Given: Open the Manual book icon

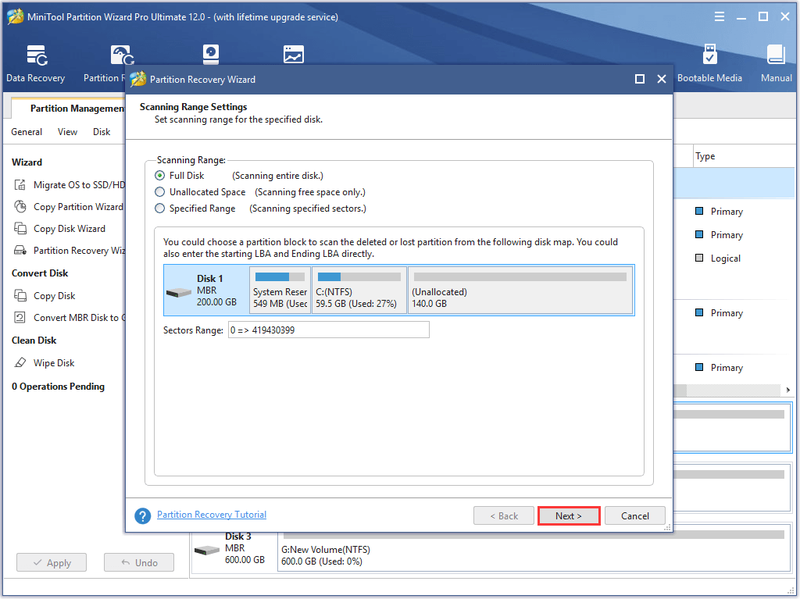Looking at the screenshot, I should [x=776, y=55].
